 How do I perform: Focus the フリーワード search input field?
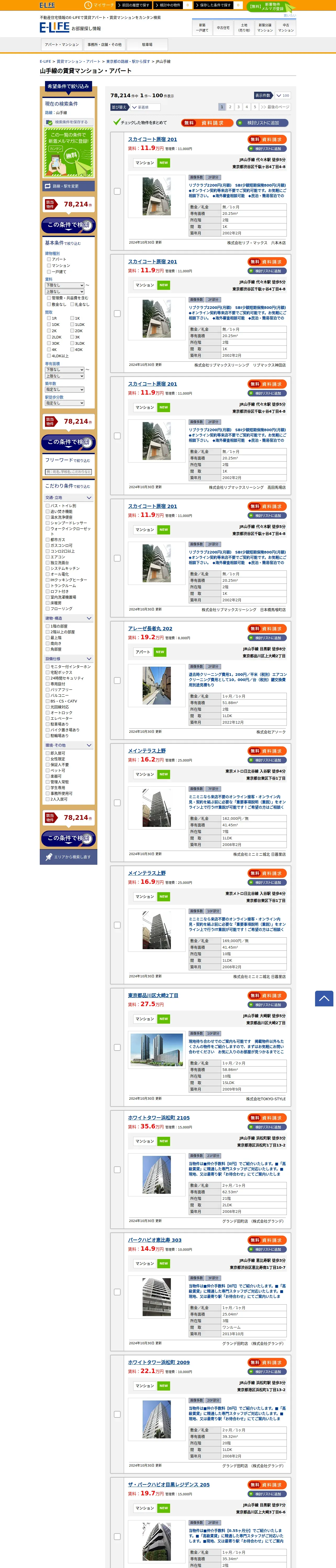[x=68, y=472]
